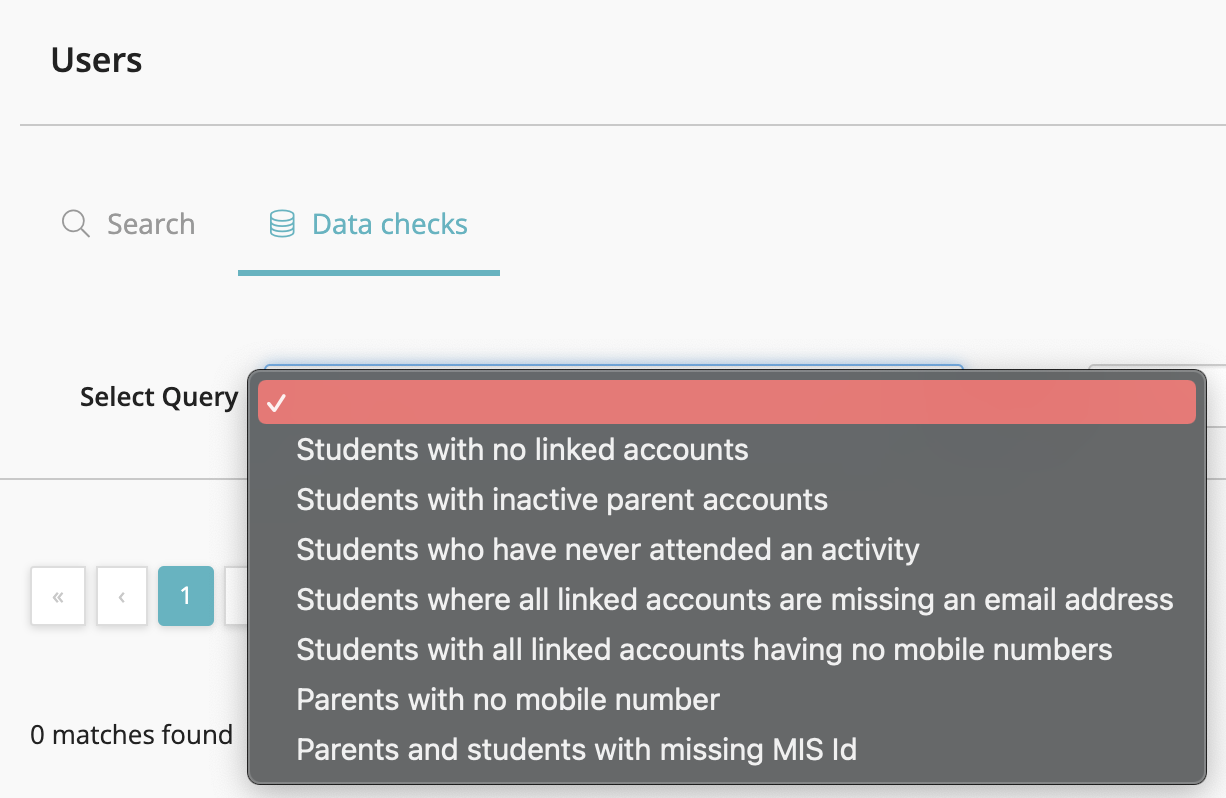Click the 0 matches found text
Image resolution: width=1226 pixels, height=798 pixels.
click(x=131, y=735)
